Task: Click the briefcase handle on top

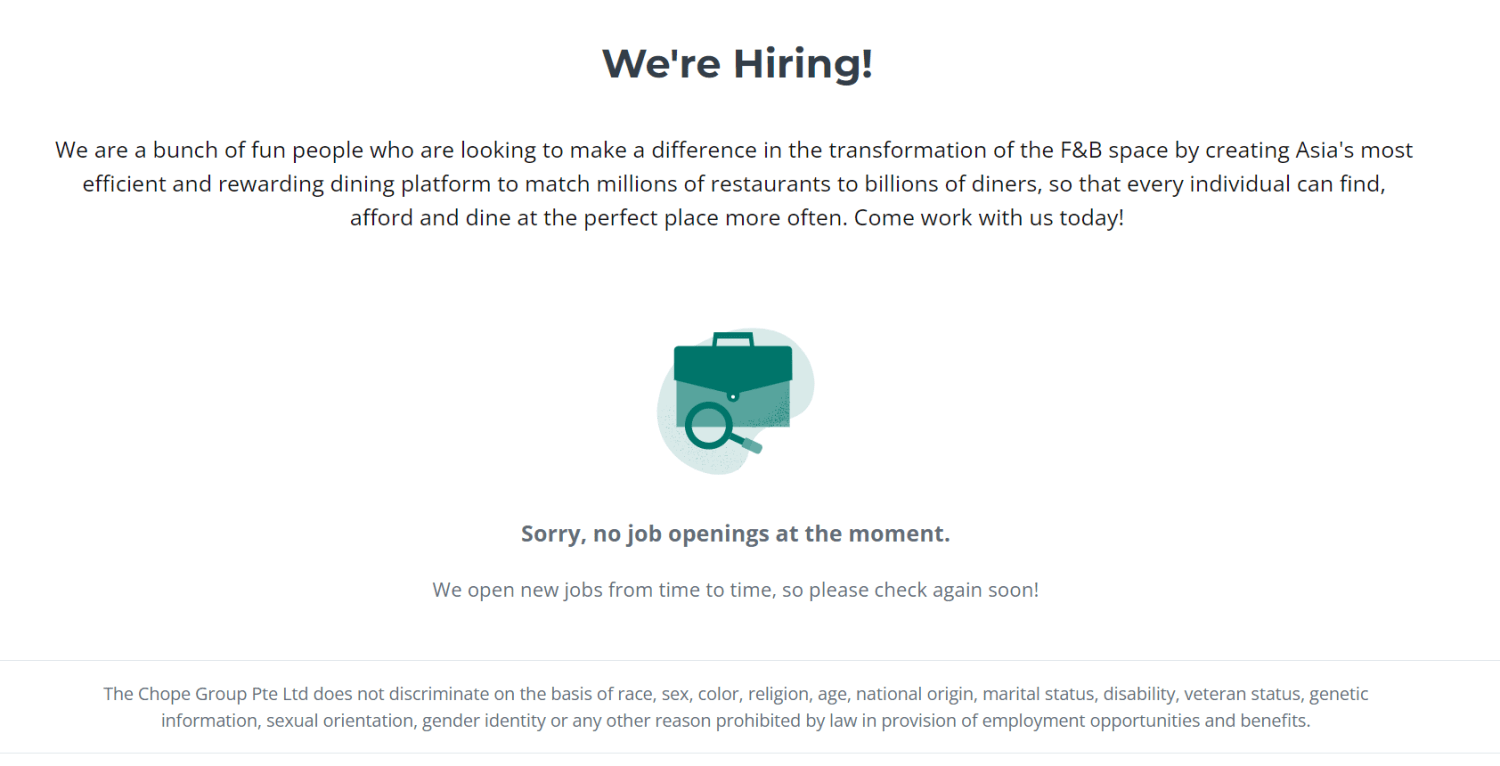Action: pos(733,339)
